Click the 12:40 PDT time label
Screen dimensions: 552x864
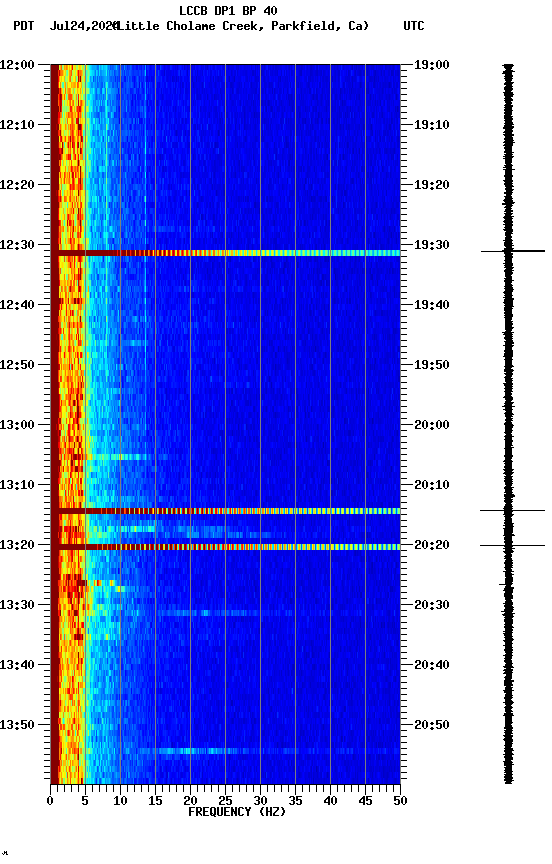point(17,305)
